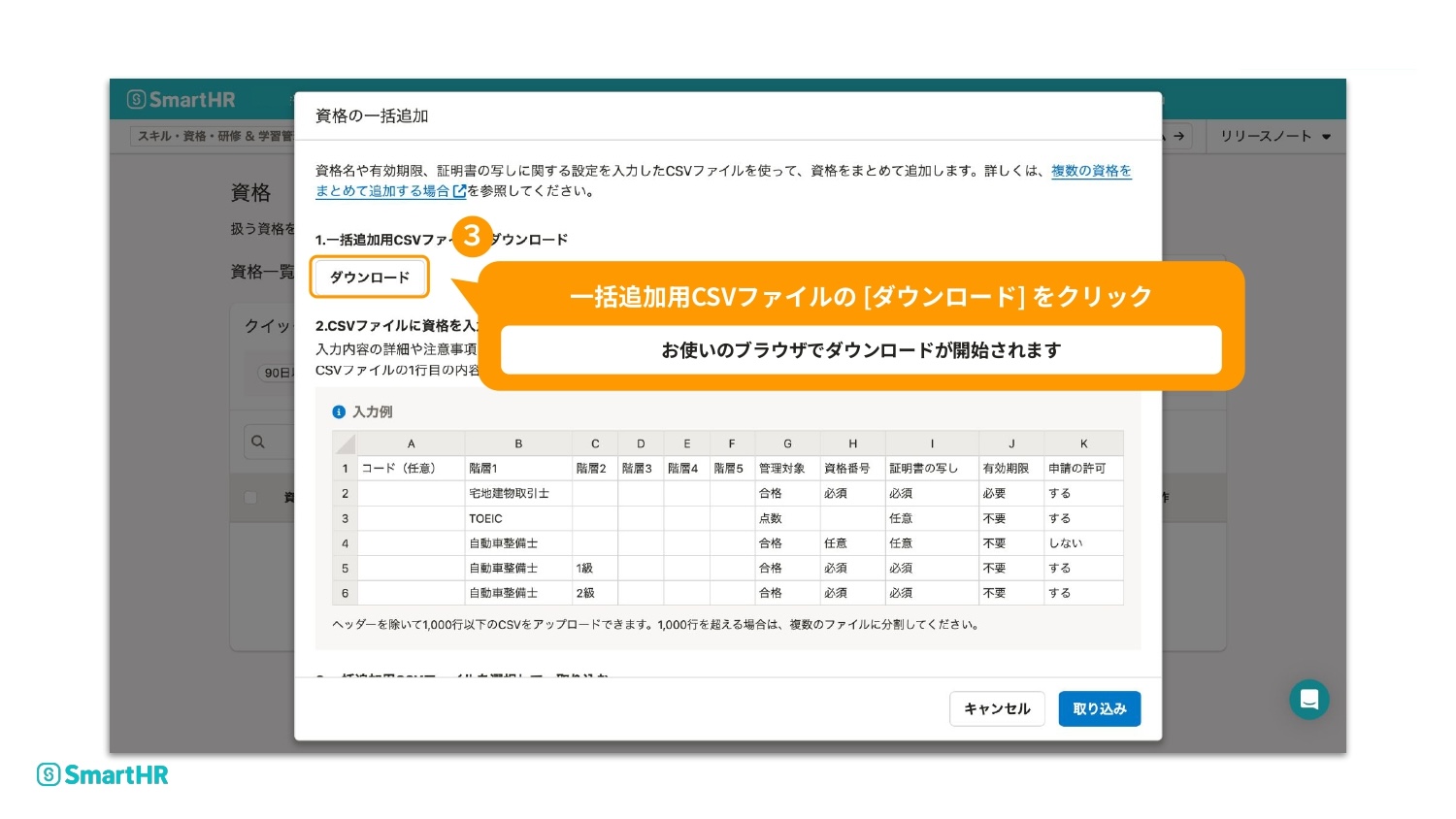Click the note about 1,000行以下のCSV
This screenshot has height=819, width=1456.
tap(656, 625)
